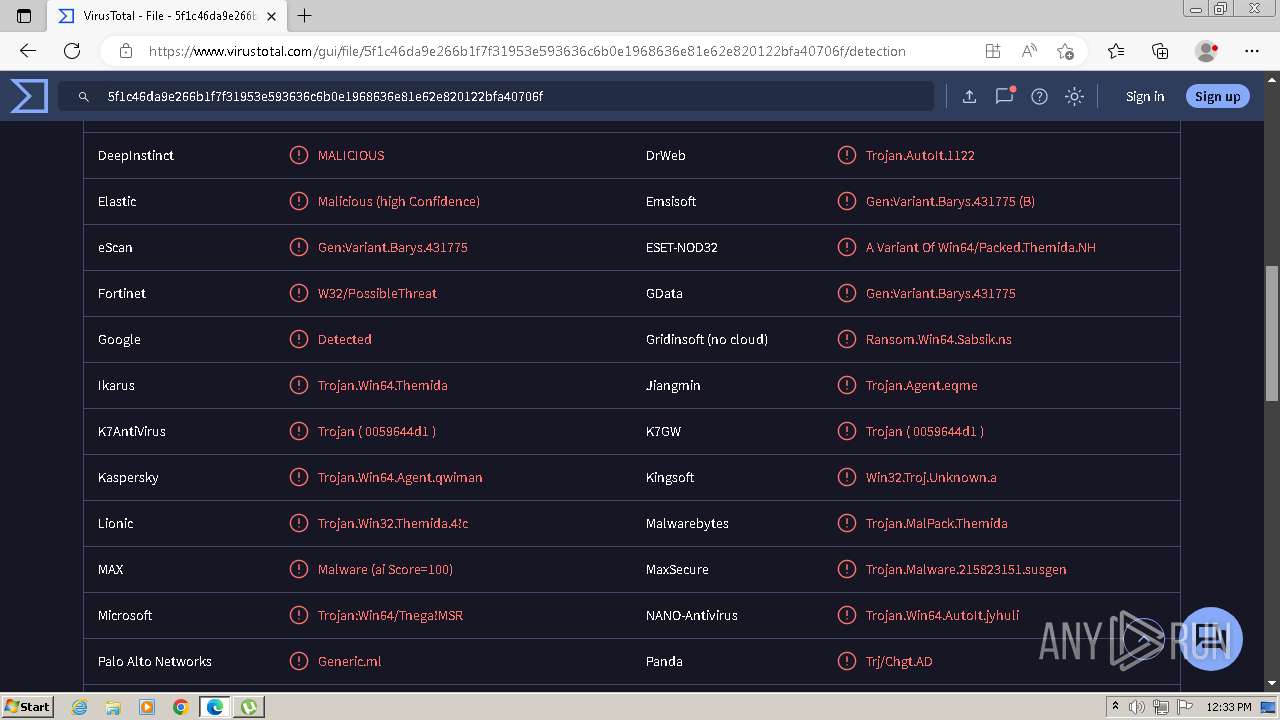Click the Kaspersky detection alert icon

coord(298,477)
